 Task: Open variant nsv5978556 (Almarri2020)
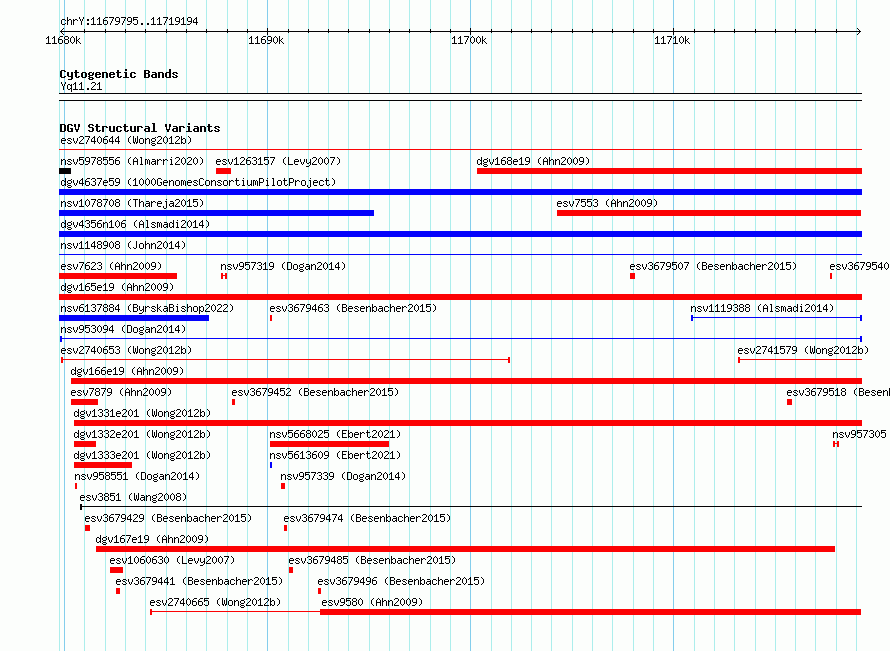point(132,161)
